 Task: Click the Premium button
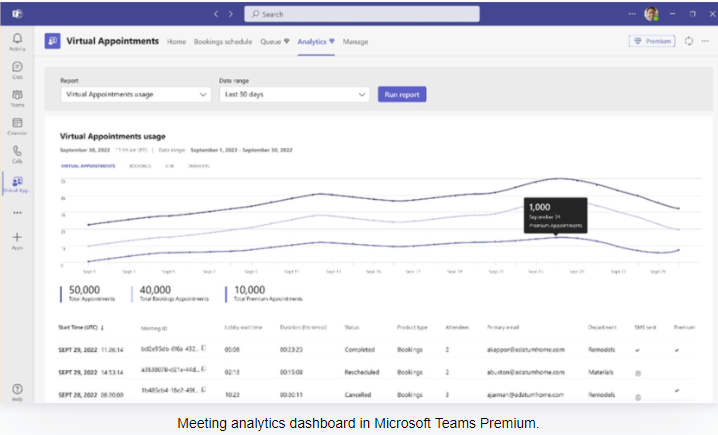click(x=652, y=41)
